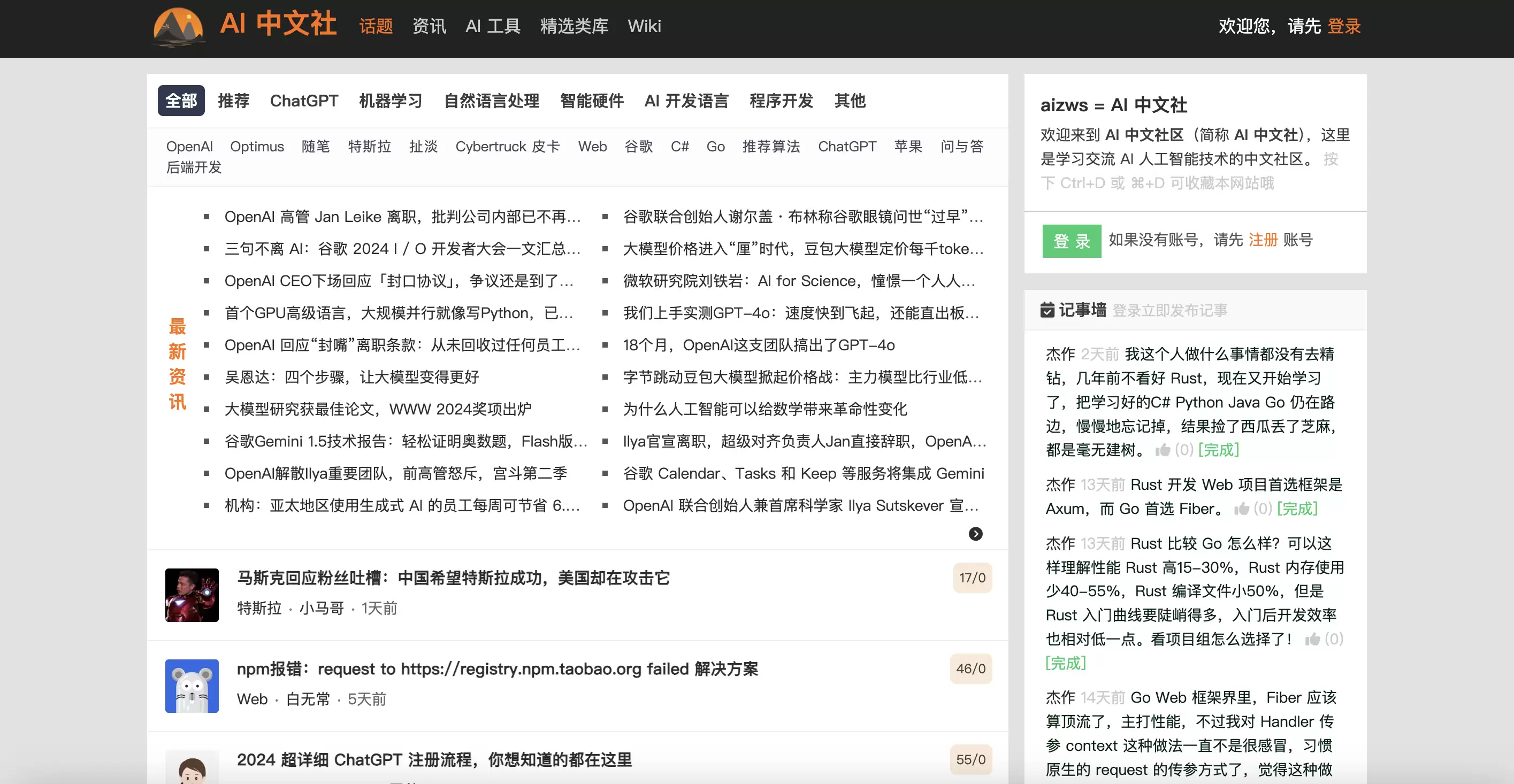Screen dimensions: 1514x784
Task: Click the 随笔 tag link
Action: point(316,147)
